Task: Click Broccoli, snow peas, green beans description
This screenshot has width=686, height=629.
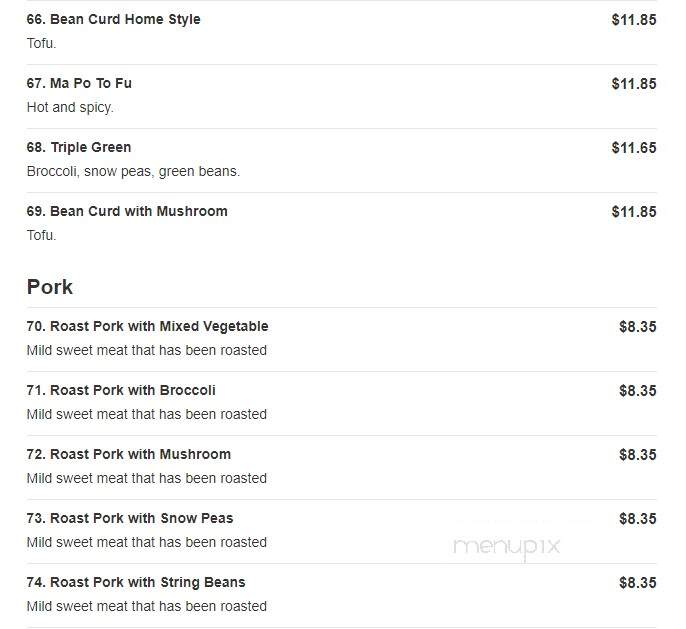Action: (133, 171)
